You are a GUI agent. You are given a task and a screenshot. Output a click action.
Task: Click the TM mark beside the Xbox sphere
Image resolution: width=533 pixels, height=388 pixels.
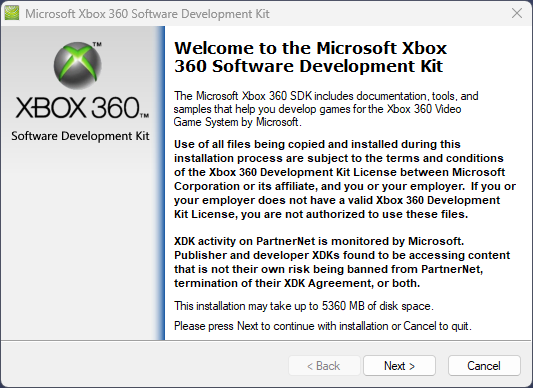[x=97, y=44]
